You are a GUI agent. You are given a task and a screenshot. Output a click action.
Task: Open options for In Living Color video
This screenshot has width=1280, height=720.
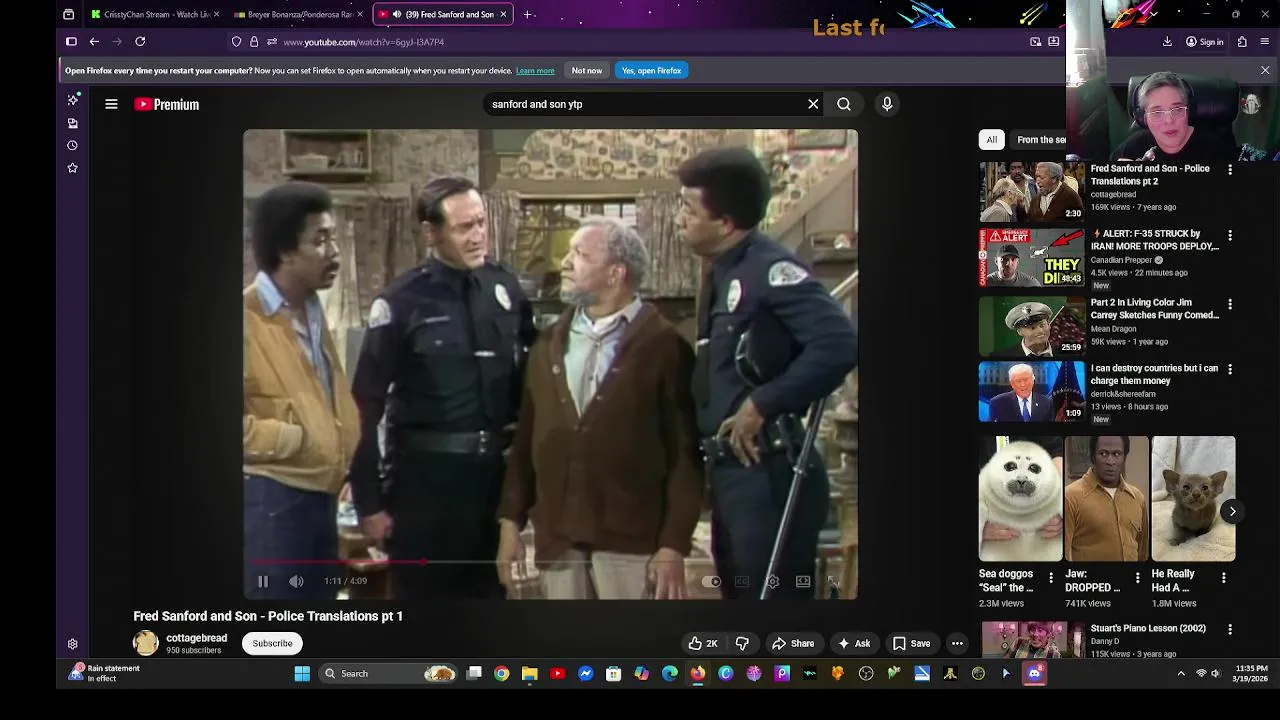tap(1230, 304)
